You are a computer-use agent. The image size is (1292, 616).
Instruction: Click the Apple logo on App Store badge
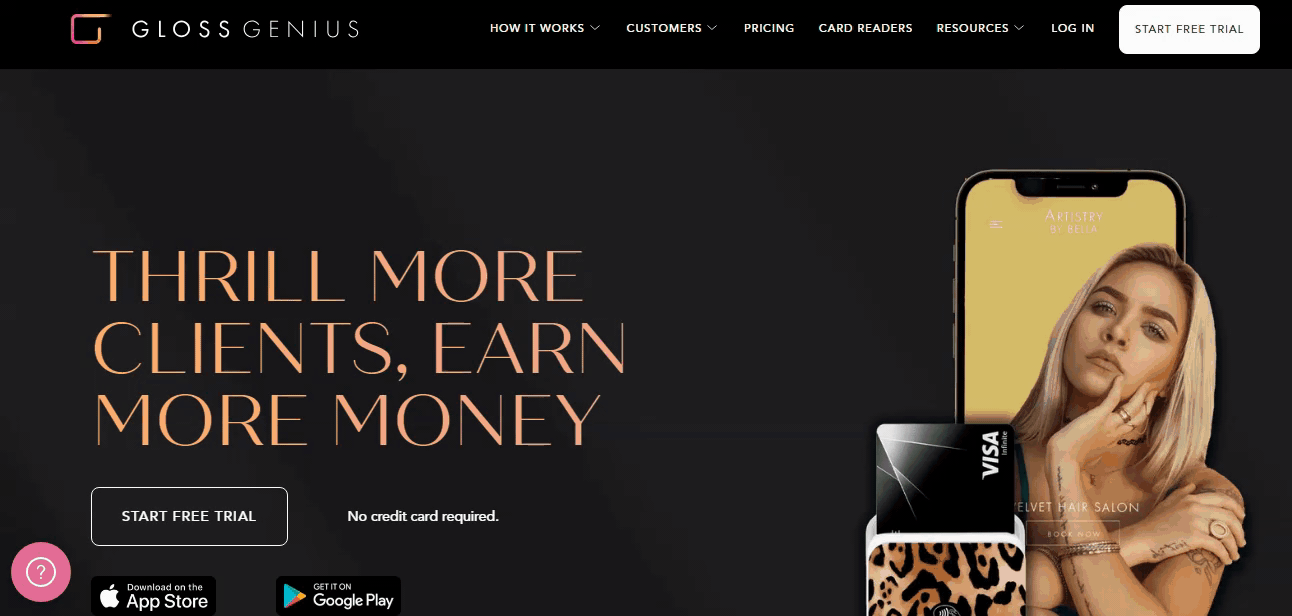[110, 597]
